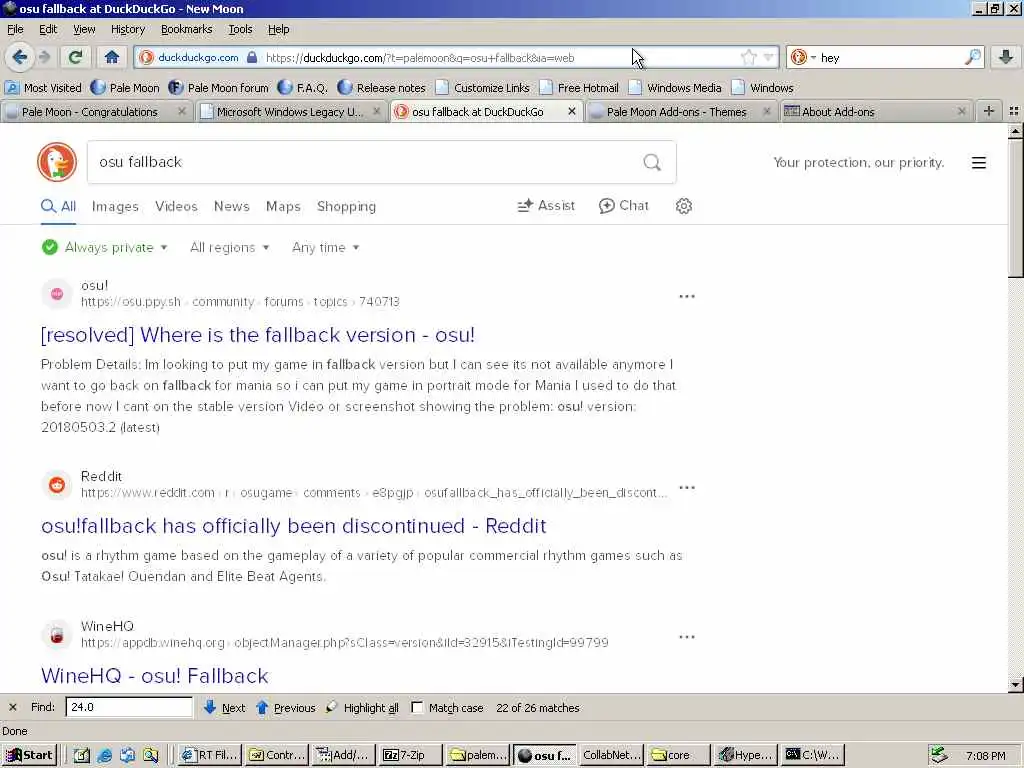
Task: Close the osu fallback at DuckDuckGo tab
Action: tap(571, 112)
